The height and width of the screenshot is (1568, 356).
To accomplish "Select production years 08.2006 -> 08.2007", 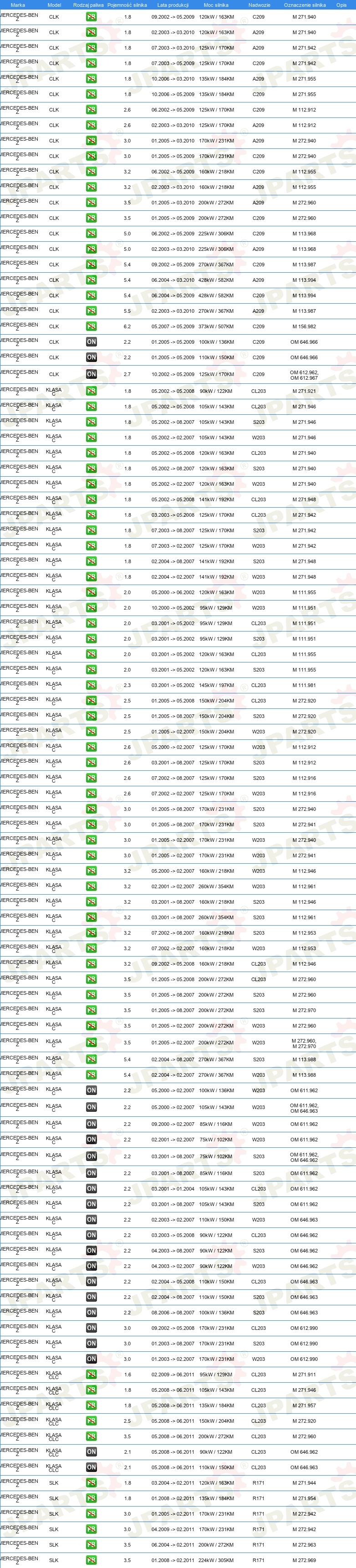I will point(173,1312).
